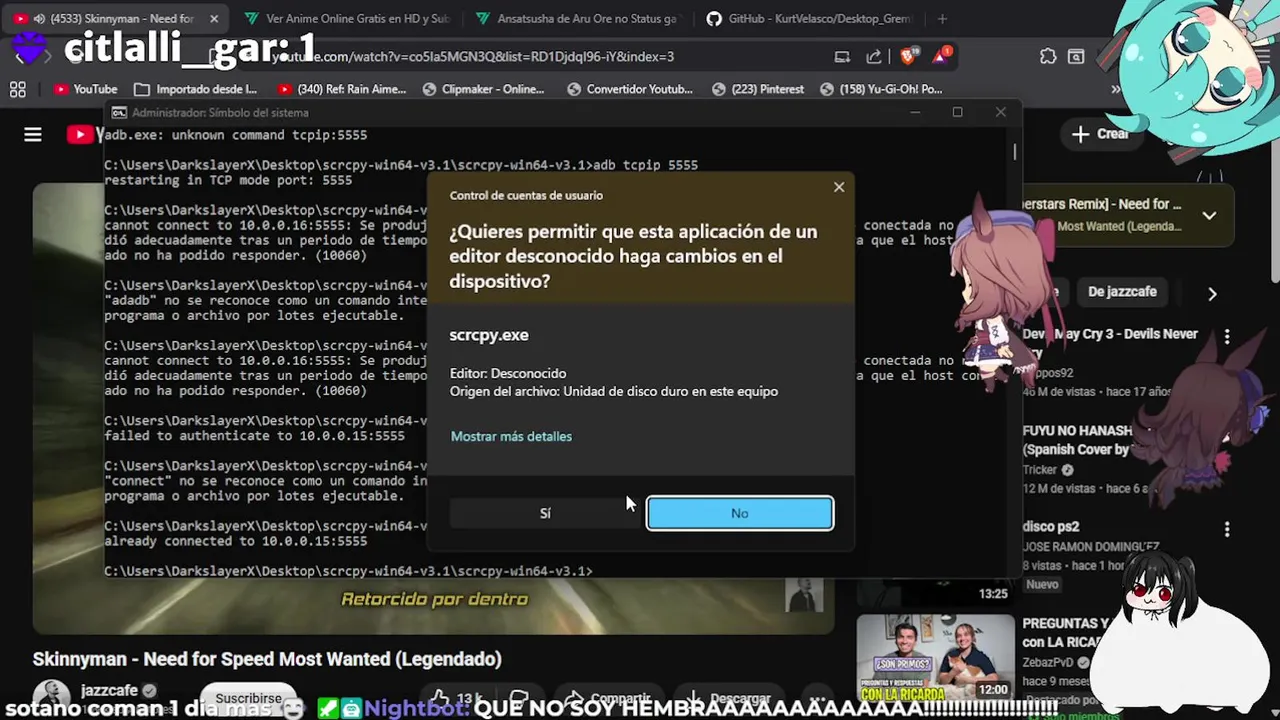Image resolution: width=1280 pixels, height=720 pixels.
Task: Open the YouTube hamburger guide menu
Action: (x=33, y=134)
